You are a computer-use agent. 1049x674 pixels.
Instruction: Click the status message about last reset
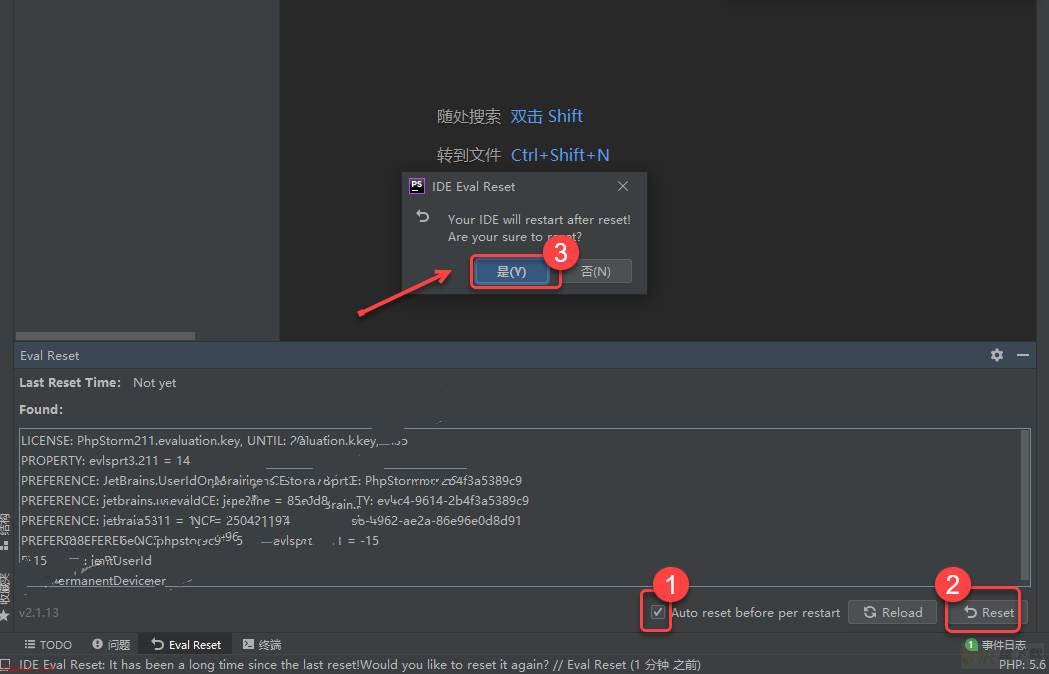360,665
